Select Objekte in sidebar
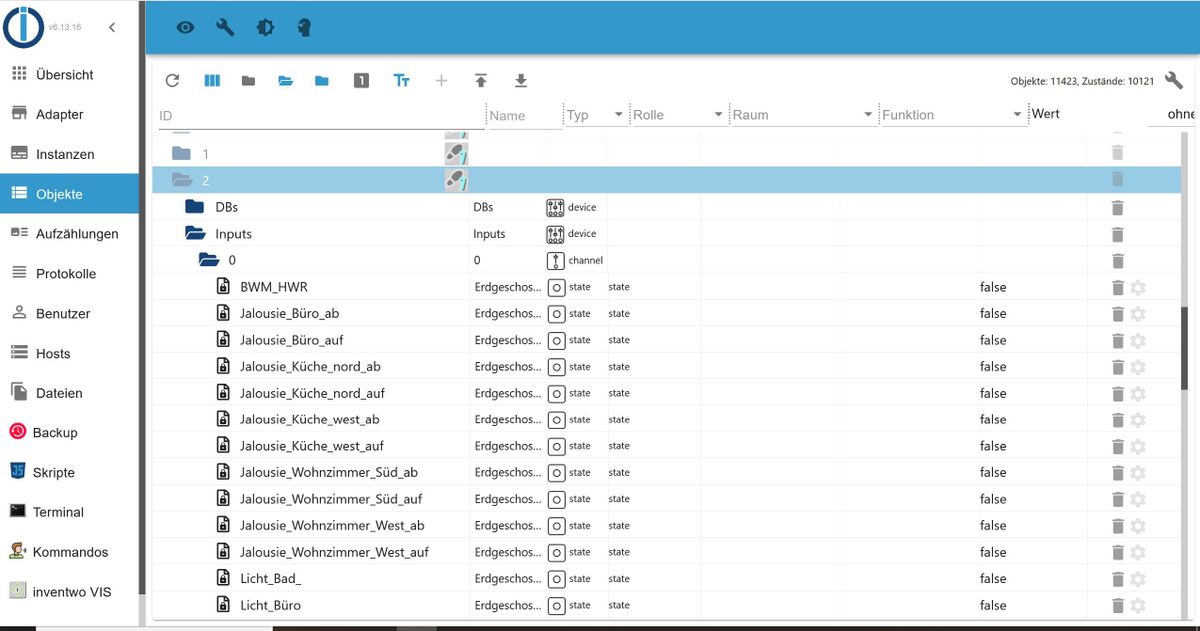This screenshot has width=1200, height=631. click(x=68, y=194)
